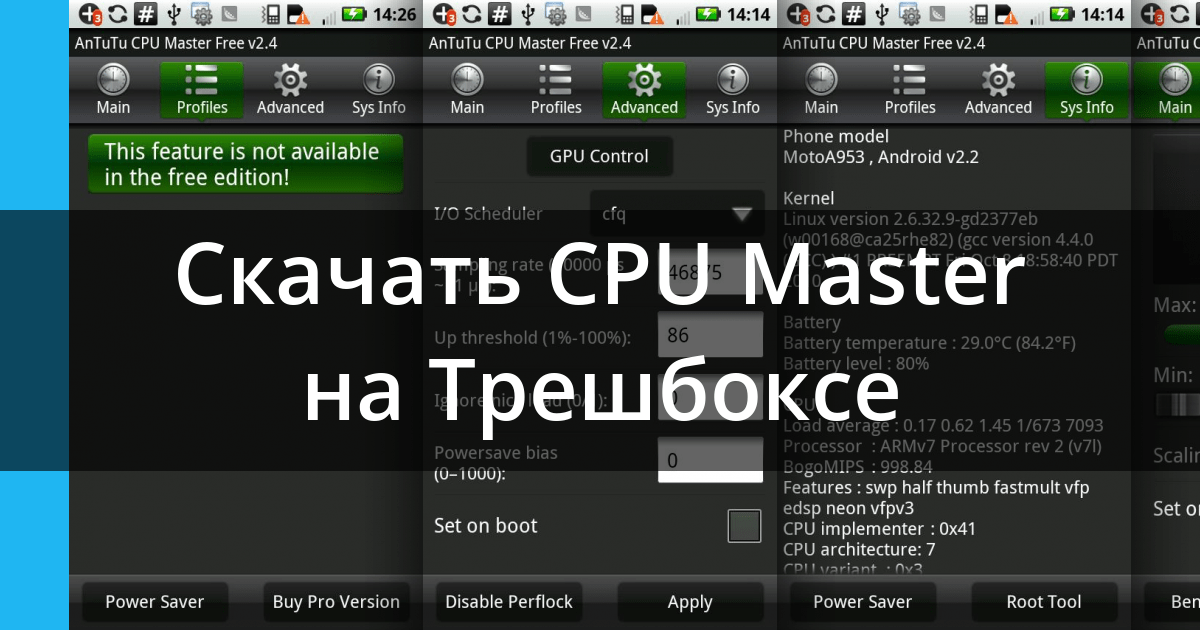The width and height of the screenshot is (1200, 630).
Task: Click the GPU Control button
Action: pos(599,156)
